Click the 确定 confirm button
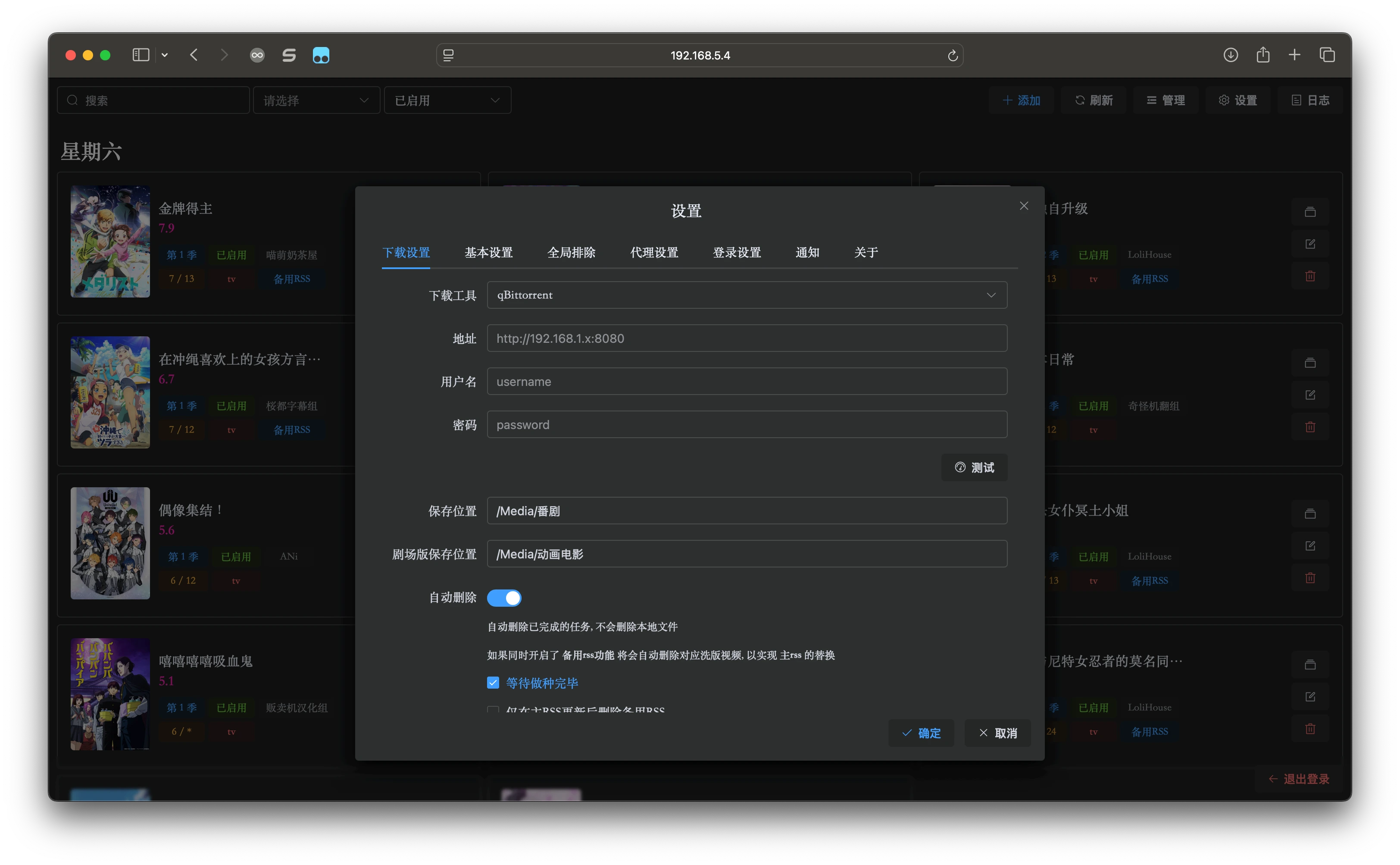Image resolution: width=1400 pixels, height=865 pixels. 921,733
